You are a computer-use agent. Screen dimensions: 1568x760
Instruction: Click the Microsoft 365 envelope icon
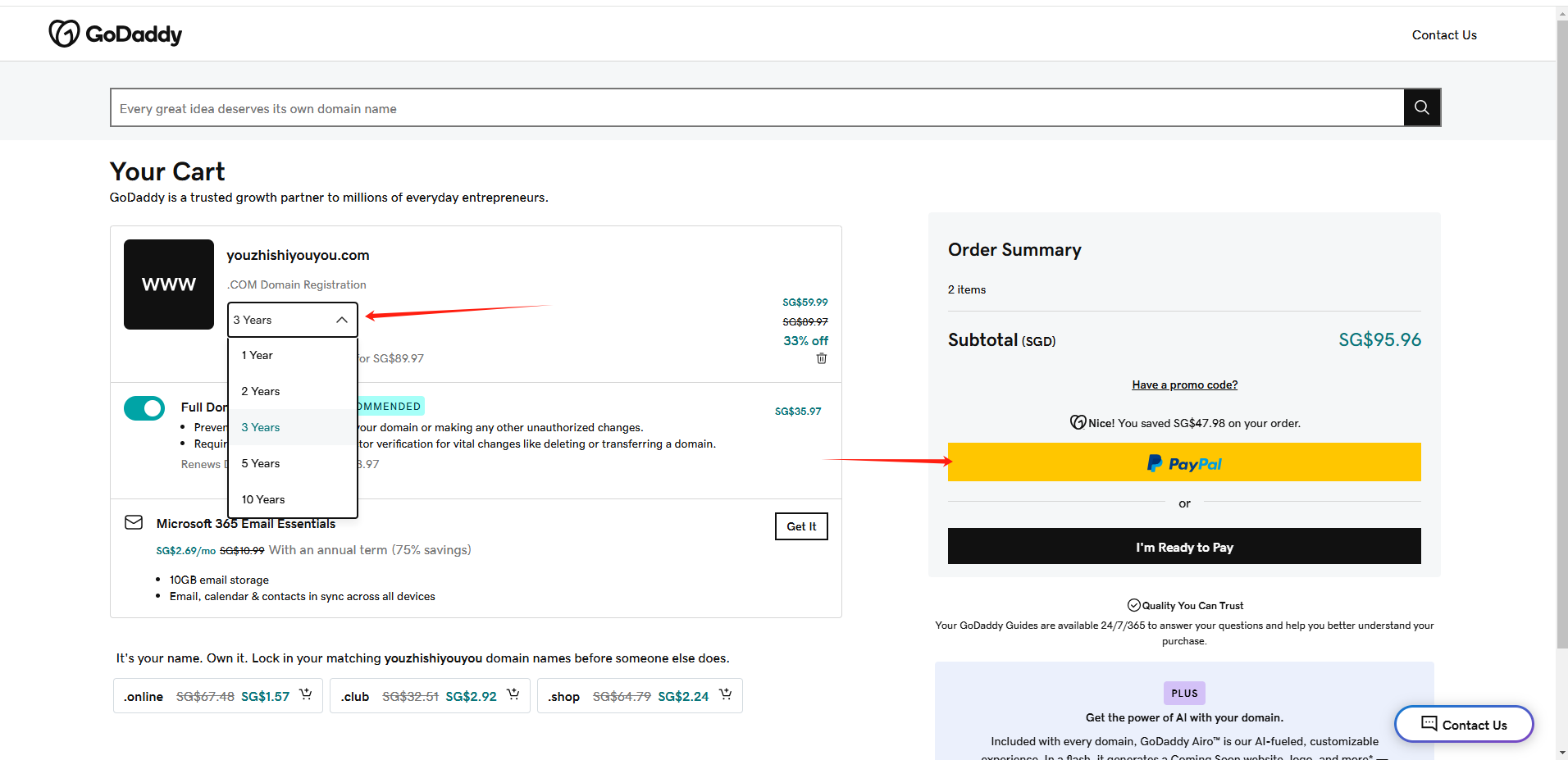point(134,522)
